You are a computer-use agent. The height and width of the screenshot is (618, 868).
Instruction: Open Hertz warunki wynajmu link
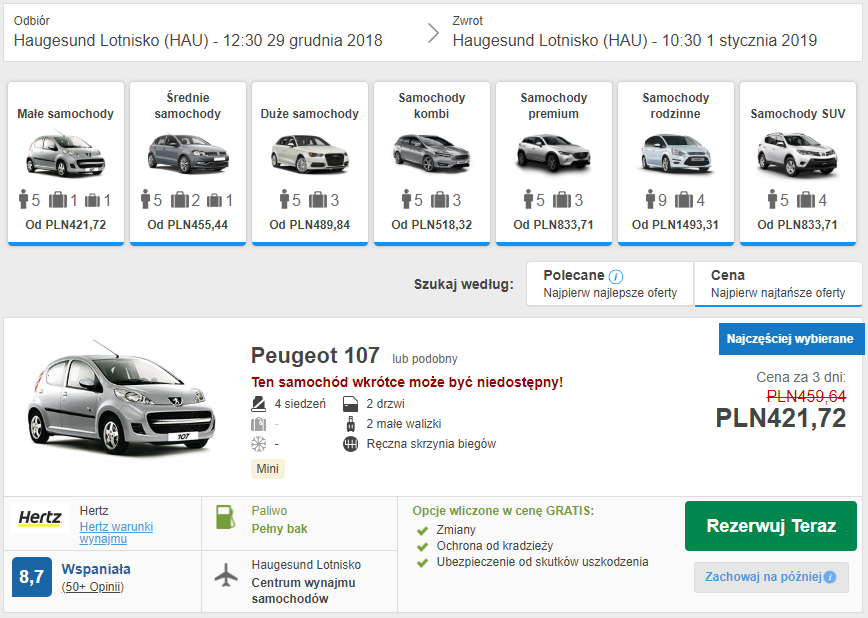click(x=116, y=532)
